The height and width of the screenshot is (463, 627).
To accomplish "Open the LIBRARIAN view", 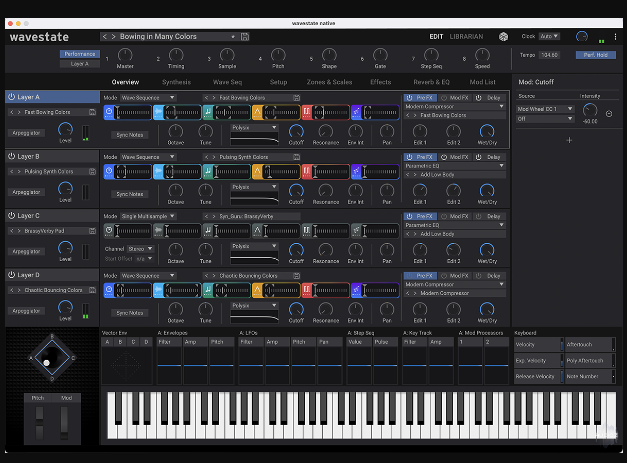I will coord(466,37).
